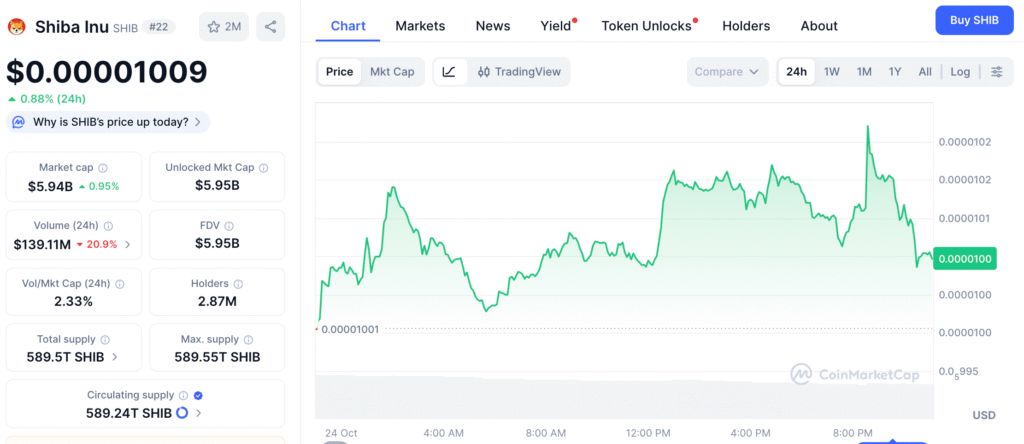The image size is (1024, 444).
Task: Click the price spike on the chart
Action: (867, 128)
